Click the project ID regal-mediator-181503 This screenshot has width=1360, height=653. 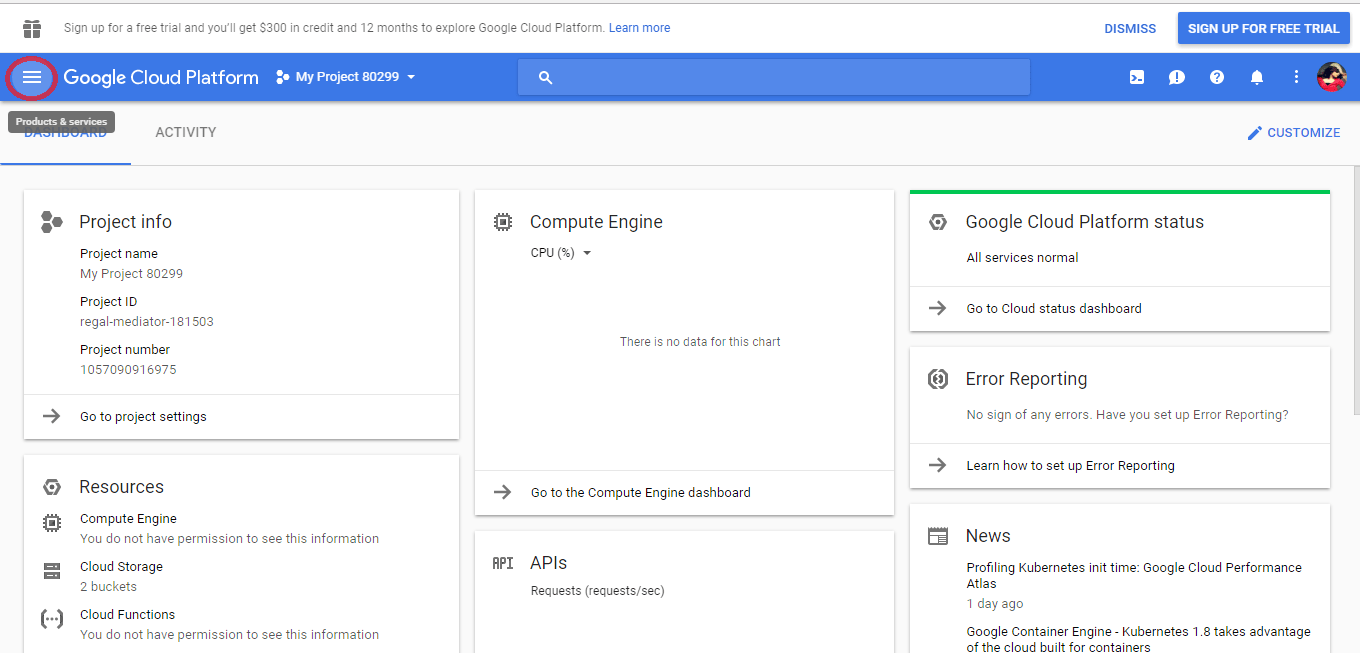147,322
